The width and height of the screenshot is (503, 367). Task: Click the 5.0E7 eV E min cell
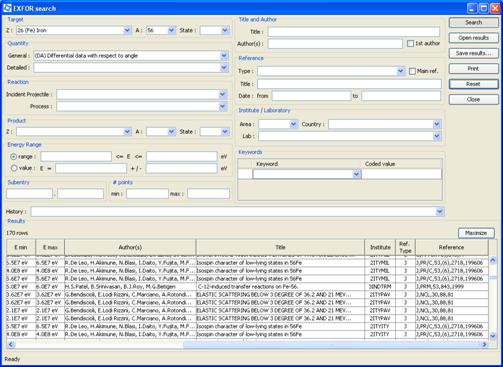[21, 287]
